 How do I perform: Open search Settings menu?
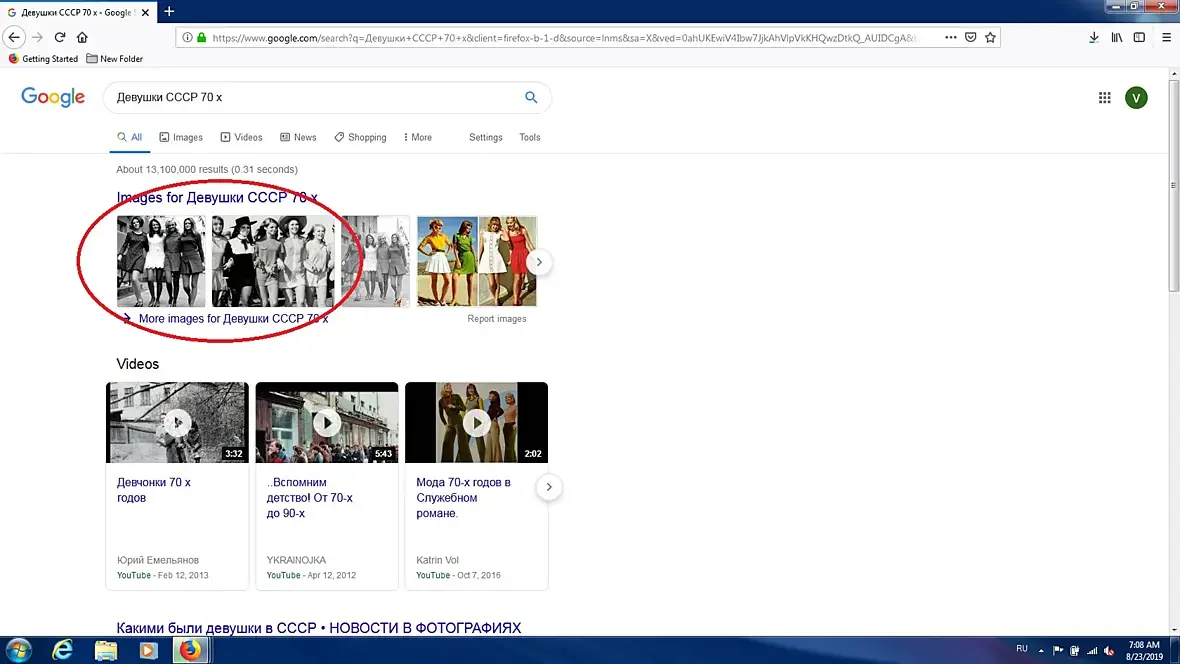pos(485,137)
